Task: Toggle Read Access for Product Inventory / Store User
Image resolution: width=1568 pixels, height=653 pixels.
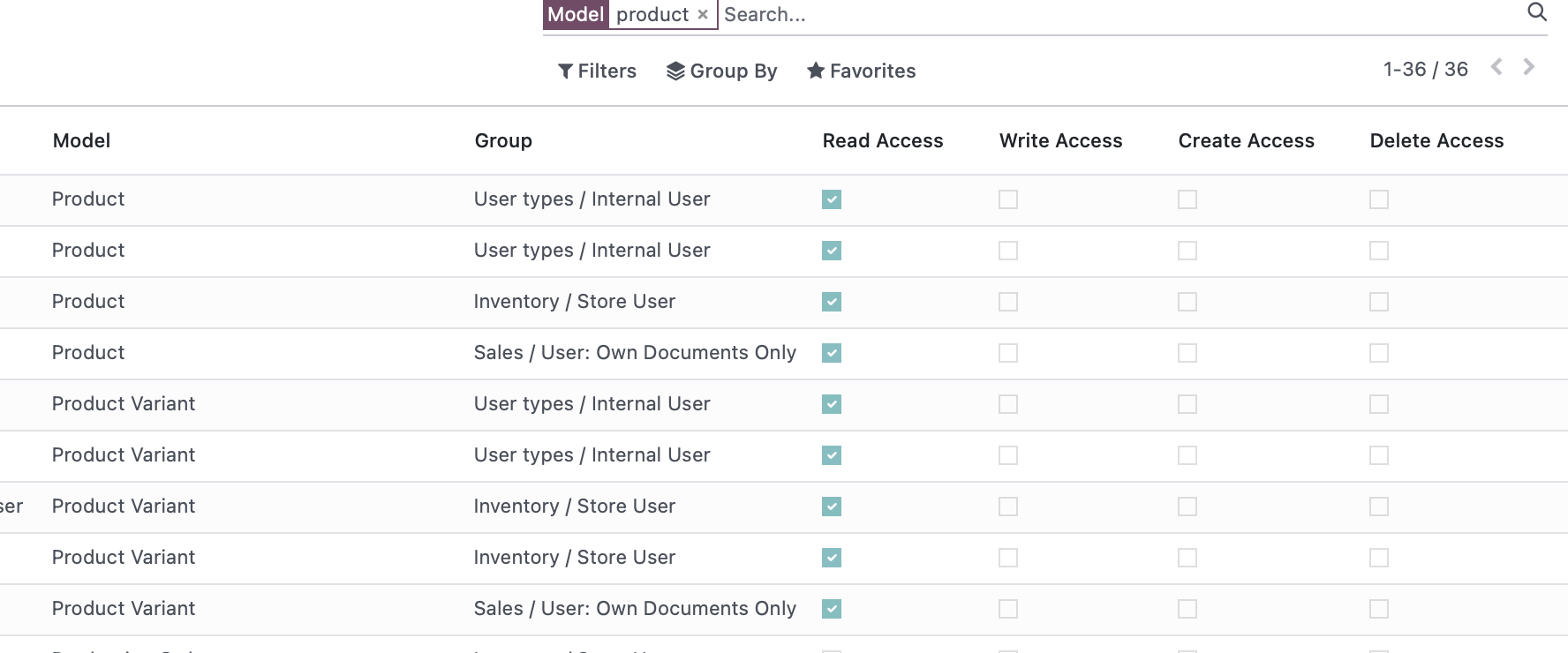Action: click(832, 302)
